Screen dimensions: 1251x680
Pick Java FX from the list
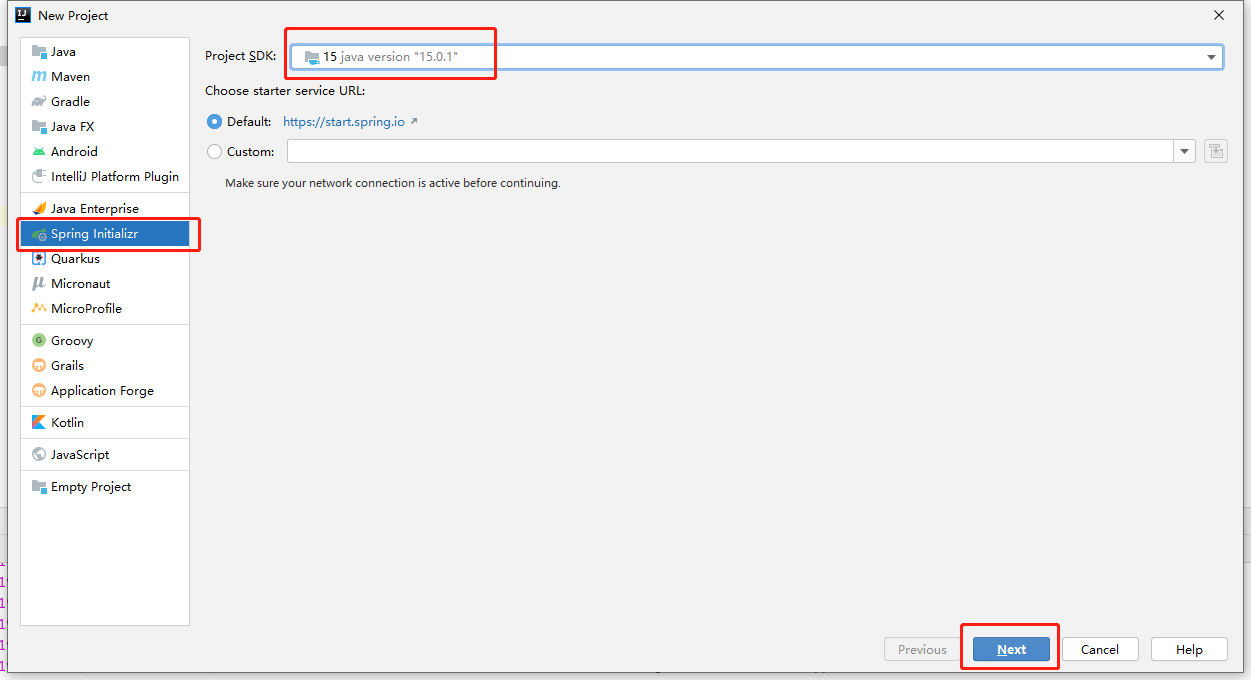point(105,127)
